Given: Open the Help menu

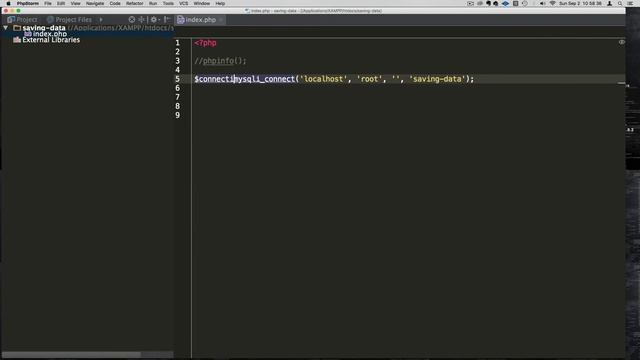Looking at the screenshot, I should point(220,3).
